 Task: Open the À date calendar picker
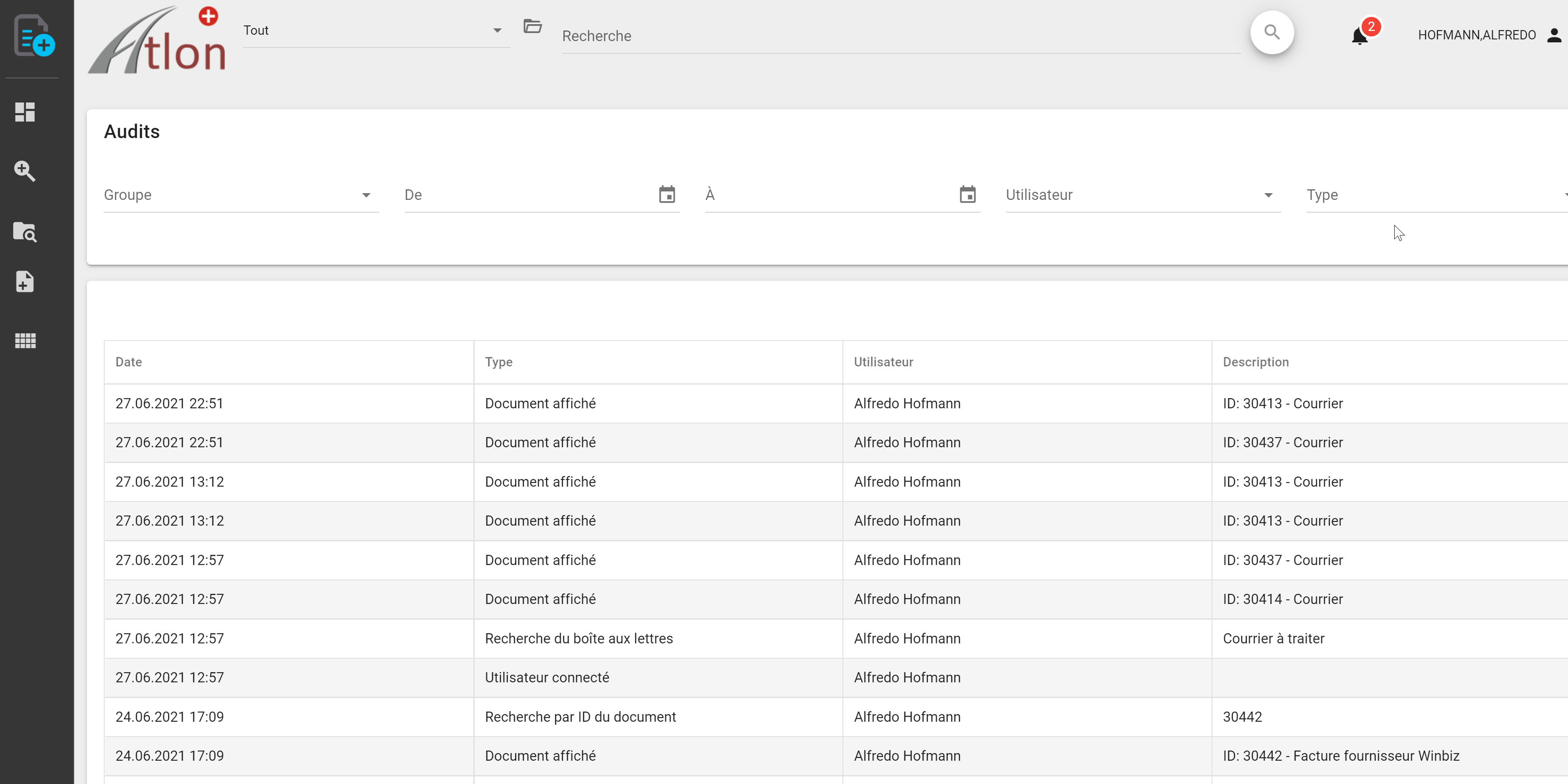967,195
